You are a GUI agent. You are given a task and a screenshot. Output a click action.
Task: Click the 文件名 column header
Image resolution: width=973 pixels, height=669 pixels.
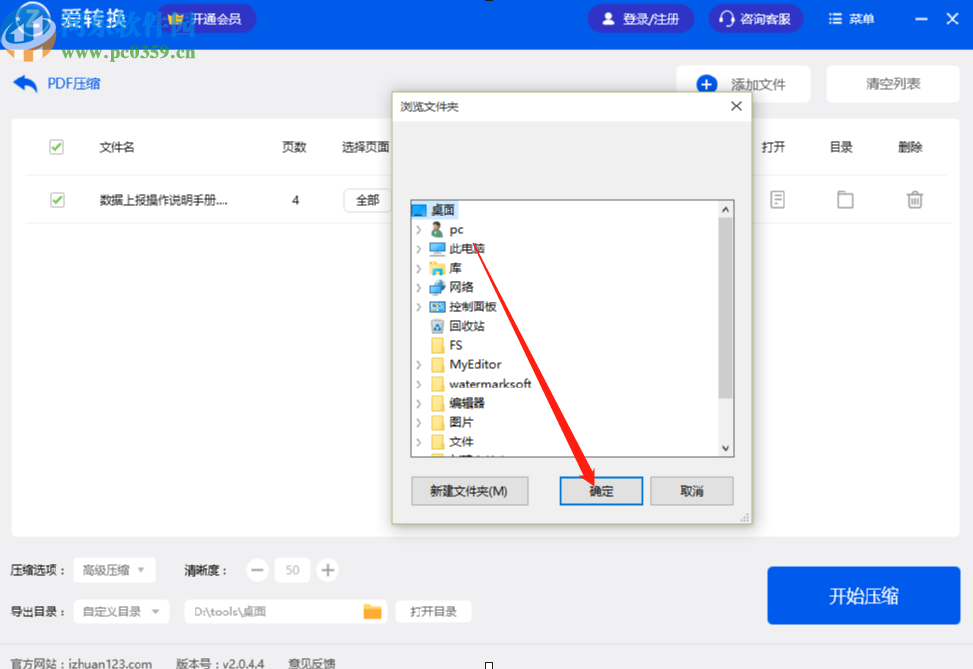(117, 147)
